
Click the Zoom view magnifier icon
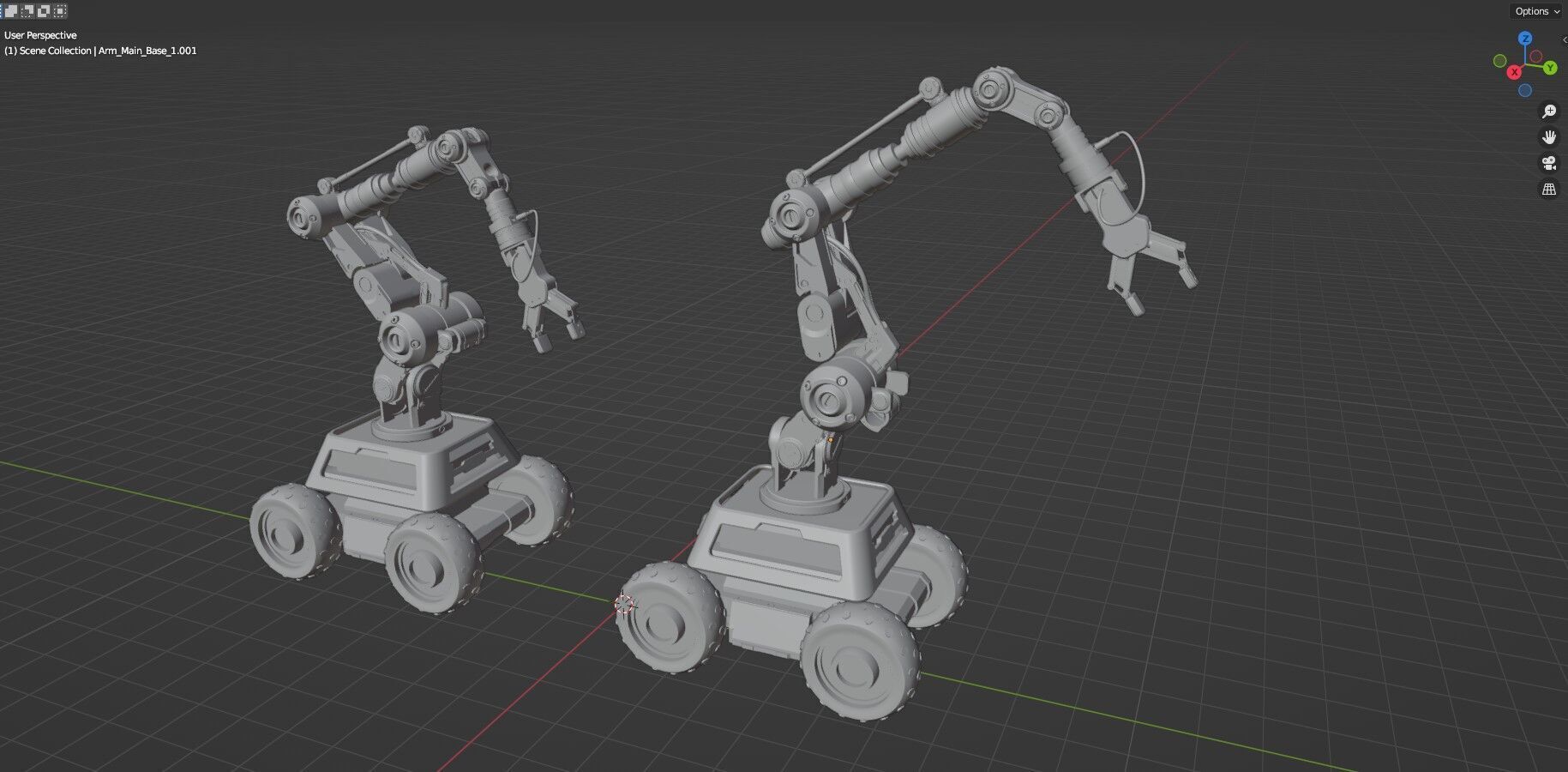pyautogui.click(x=1549, y=112)
